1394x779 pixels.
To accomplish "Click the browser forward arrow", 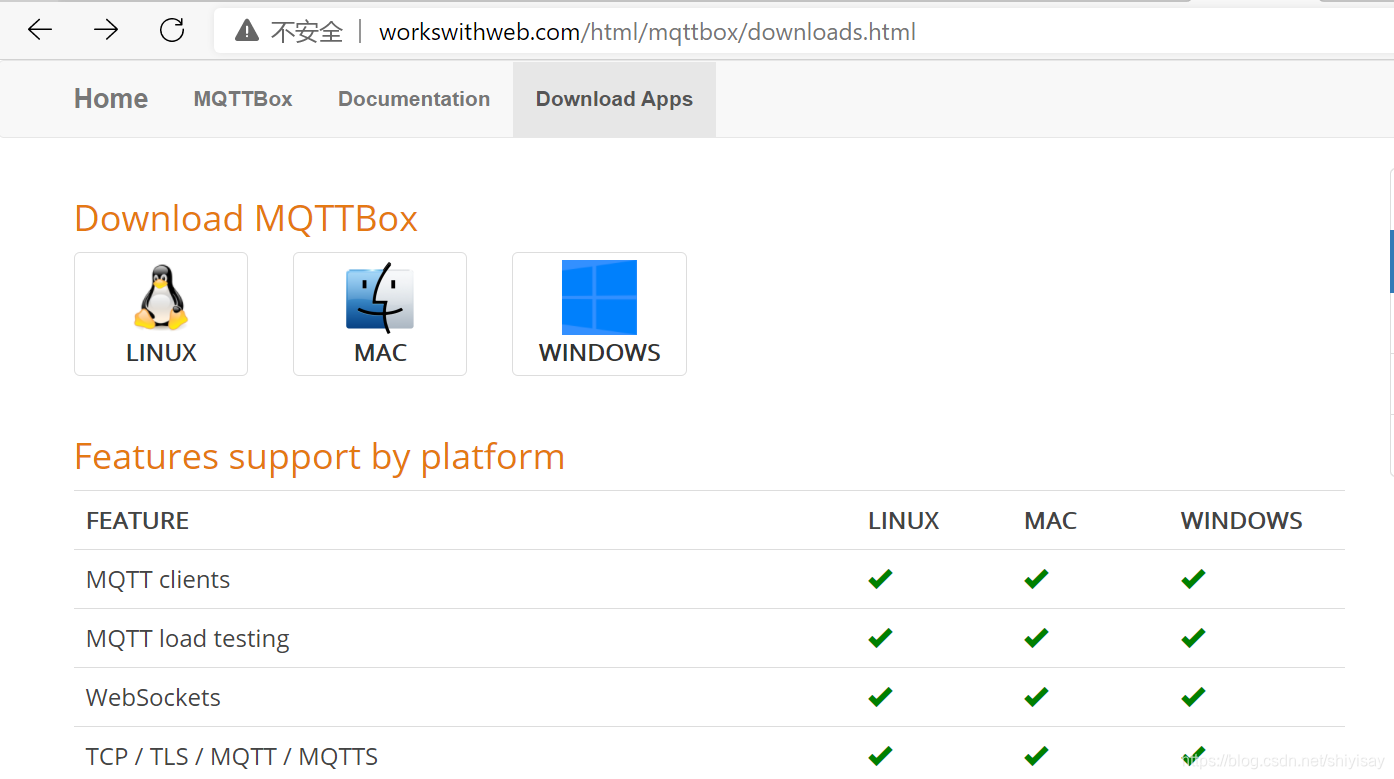I will click(x=106, y=30).
